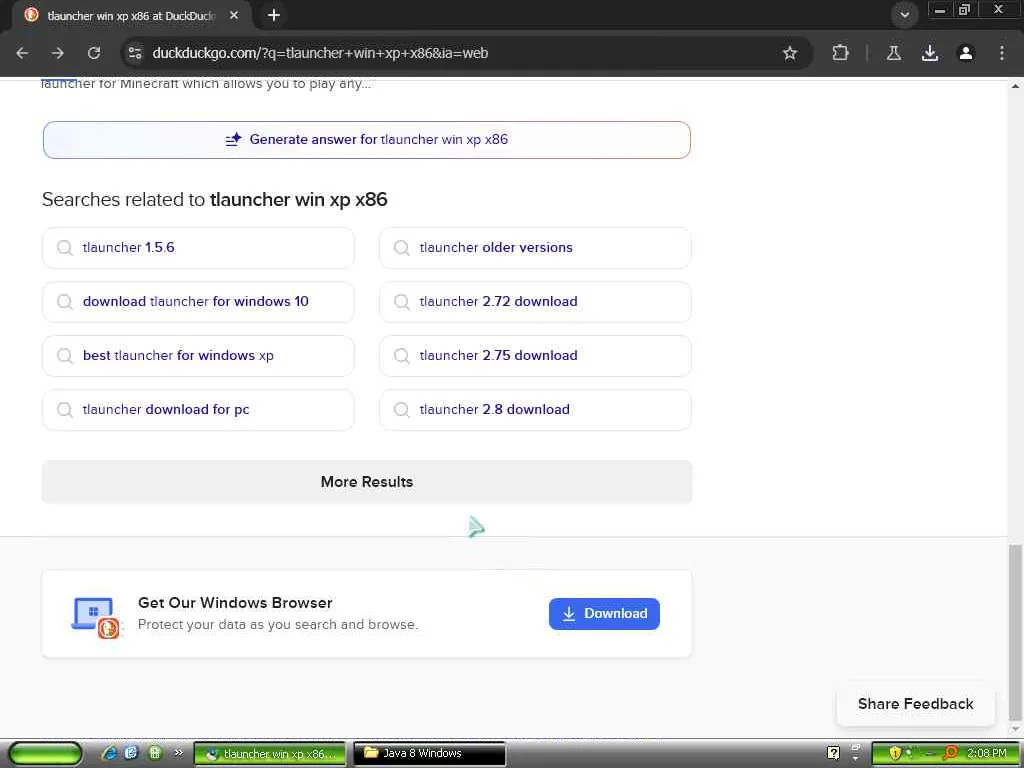Click the search icon beside tlauncher older versions
This screenshot has height=768, width=1024.
402,248
